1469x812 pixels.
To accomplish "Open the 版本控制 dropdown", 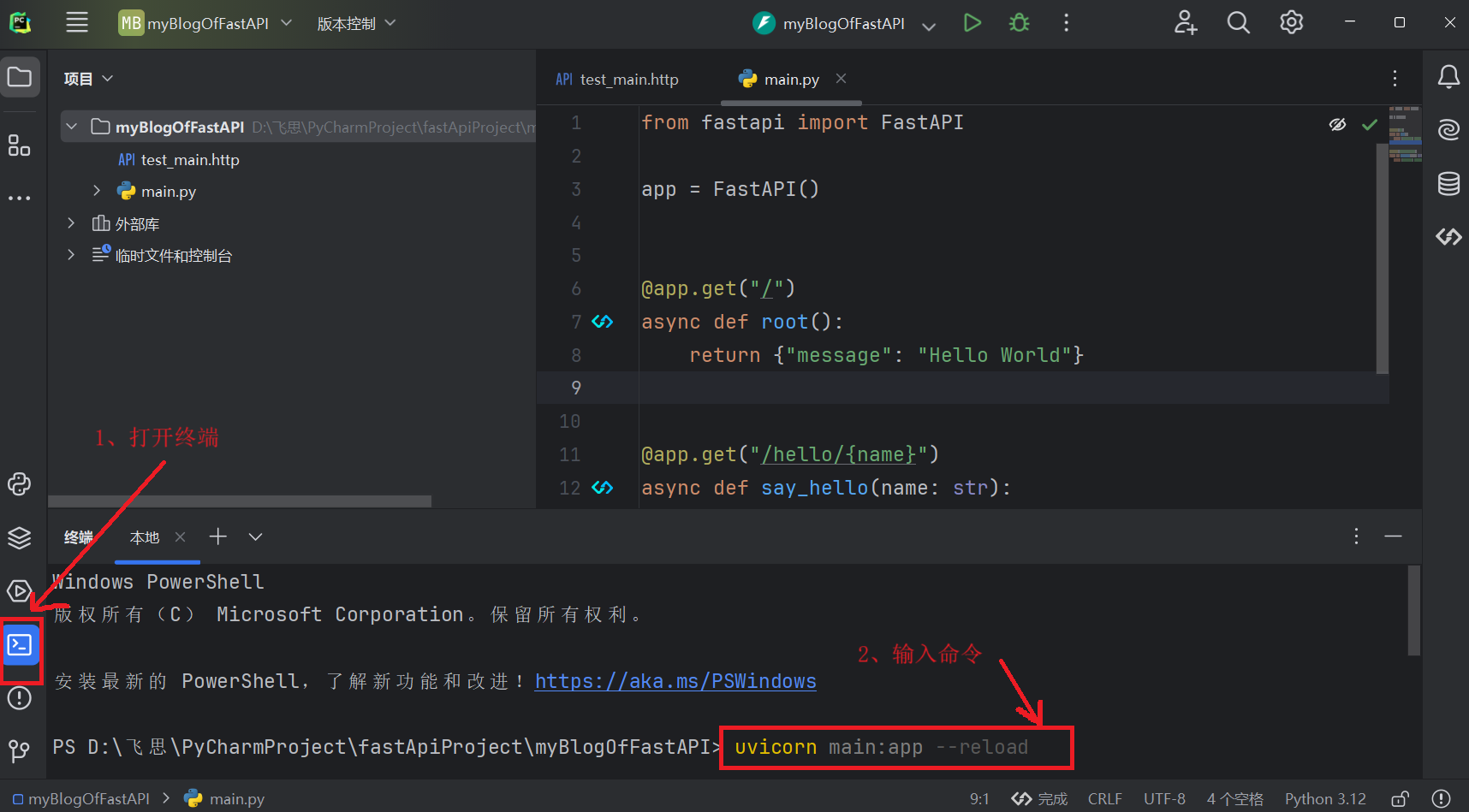I will [x=355, y=23].
